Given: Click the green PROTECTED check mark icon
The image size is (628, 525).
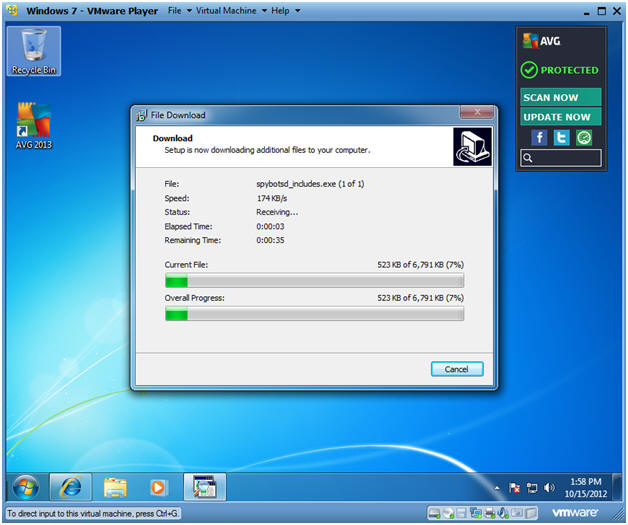Looking at the screenshot, I should pos(529,70).
